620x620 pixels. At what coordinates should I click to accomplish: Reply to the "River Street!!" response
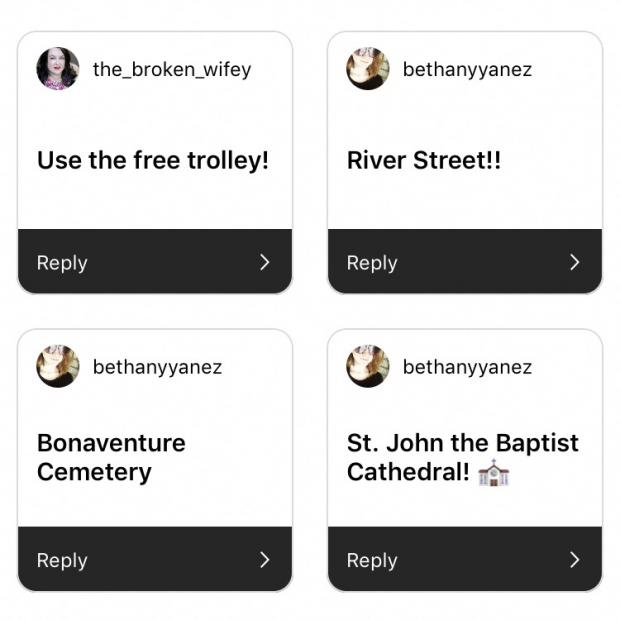(465, 261)
